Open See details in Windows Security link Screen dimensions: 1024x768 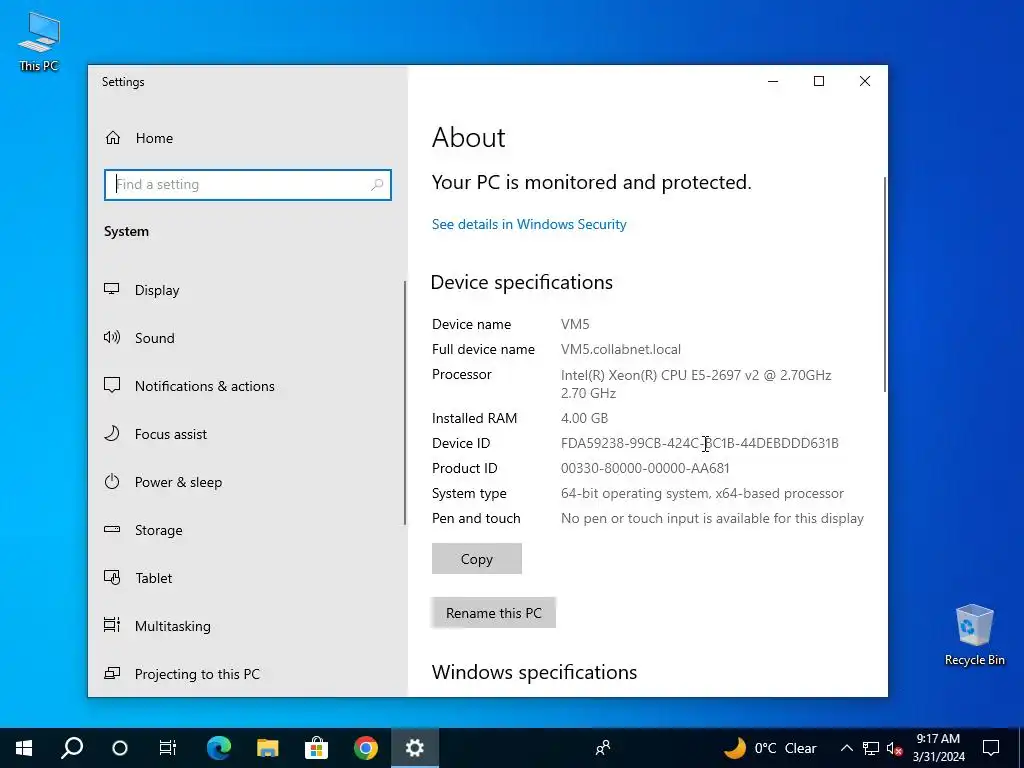(x=529, y=224)
